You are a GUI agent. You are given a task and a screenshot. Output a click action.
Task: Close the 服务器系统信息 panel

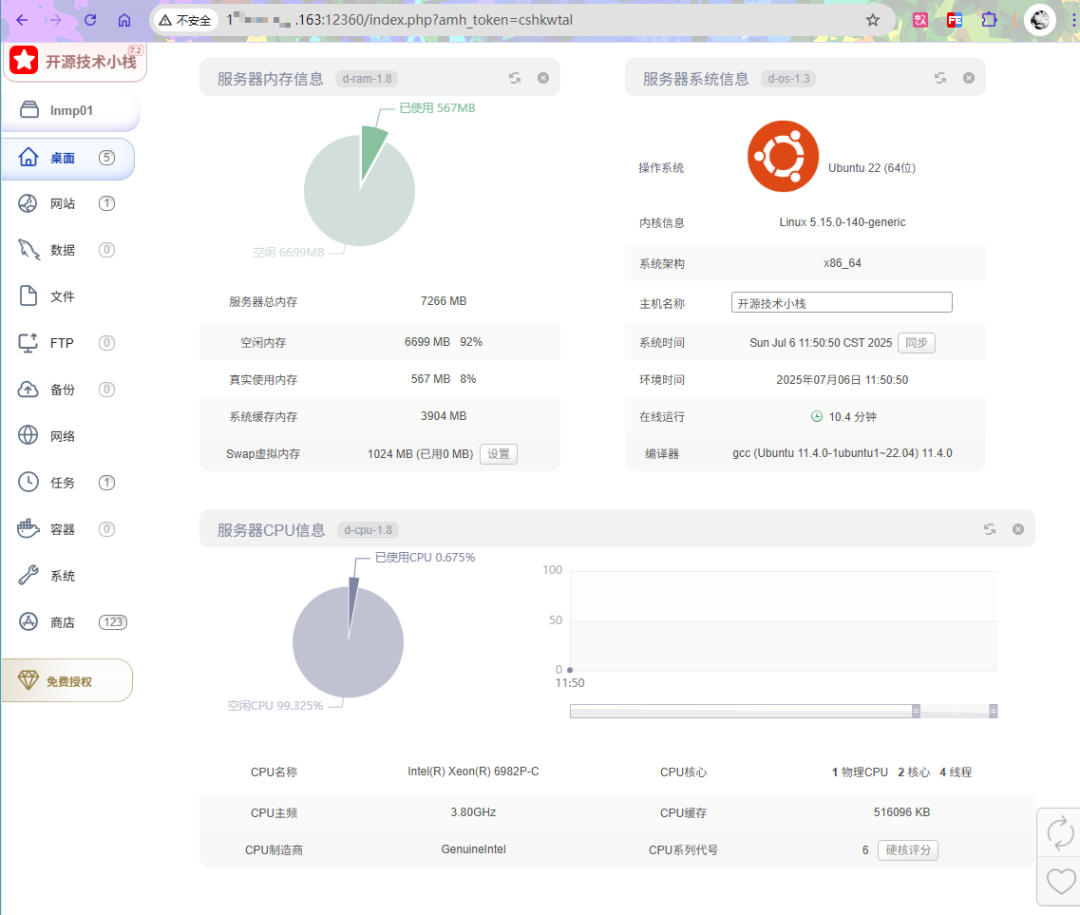point(969,78)
